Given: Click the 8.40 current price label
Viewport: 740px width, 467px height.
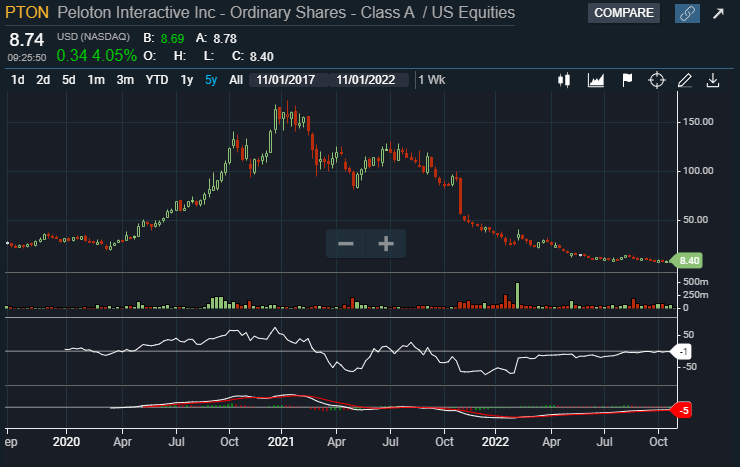Looking at the screenshot, I should [687, 261].
